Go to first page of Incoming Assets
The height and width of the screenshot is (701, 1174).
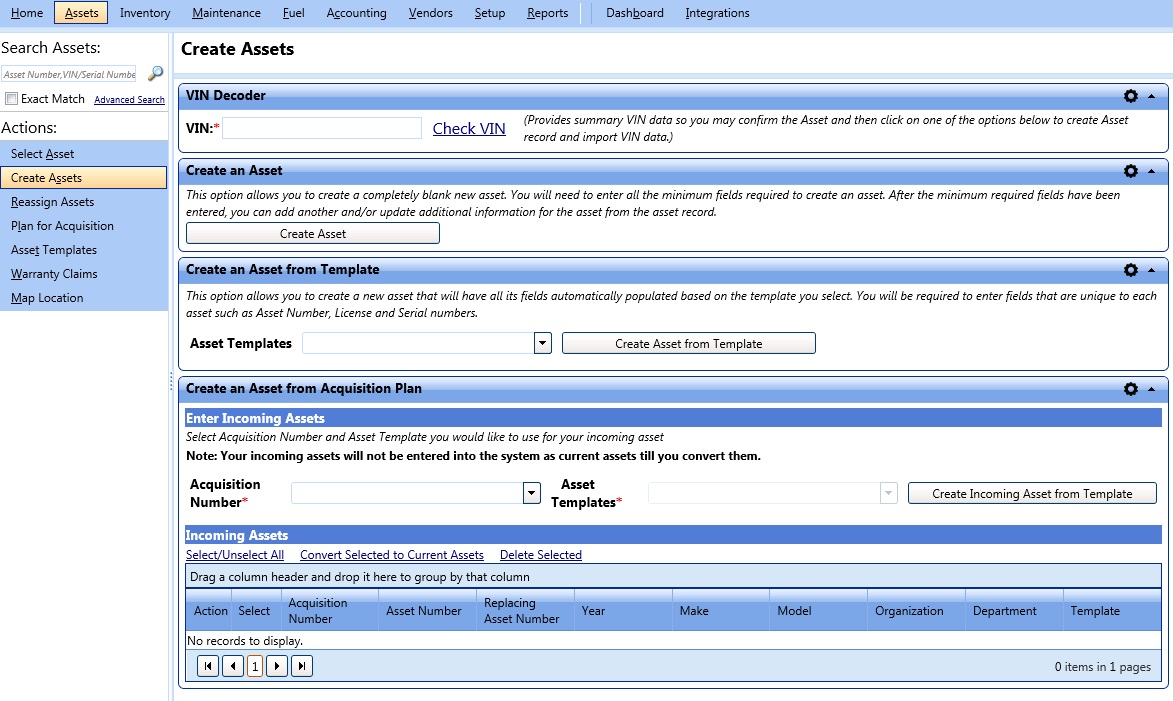[208, 666]
